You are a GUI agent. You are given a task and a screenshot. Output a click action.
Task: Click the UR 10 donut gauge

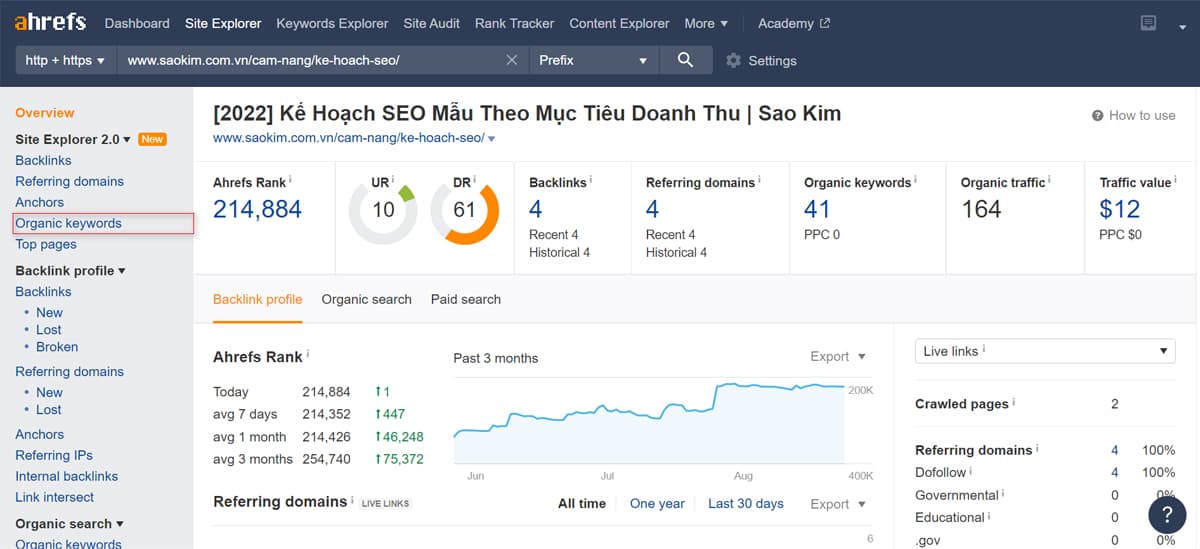pyautogui.click(x=383, y=211)
